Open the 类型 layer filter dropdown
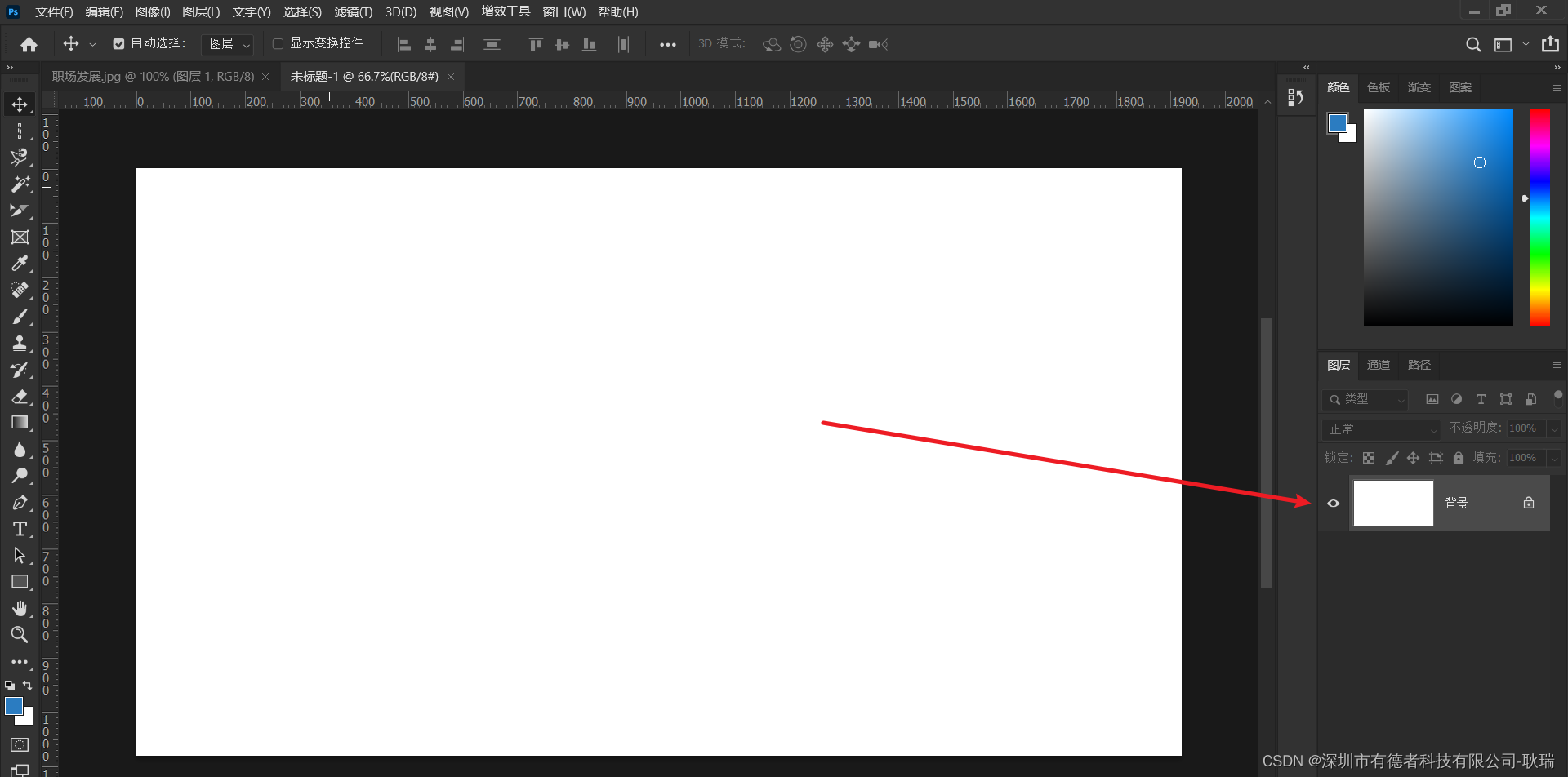The image size is (1568, 777). pyautogui.click(x=1365, y=399)
